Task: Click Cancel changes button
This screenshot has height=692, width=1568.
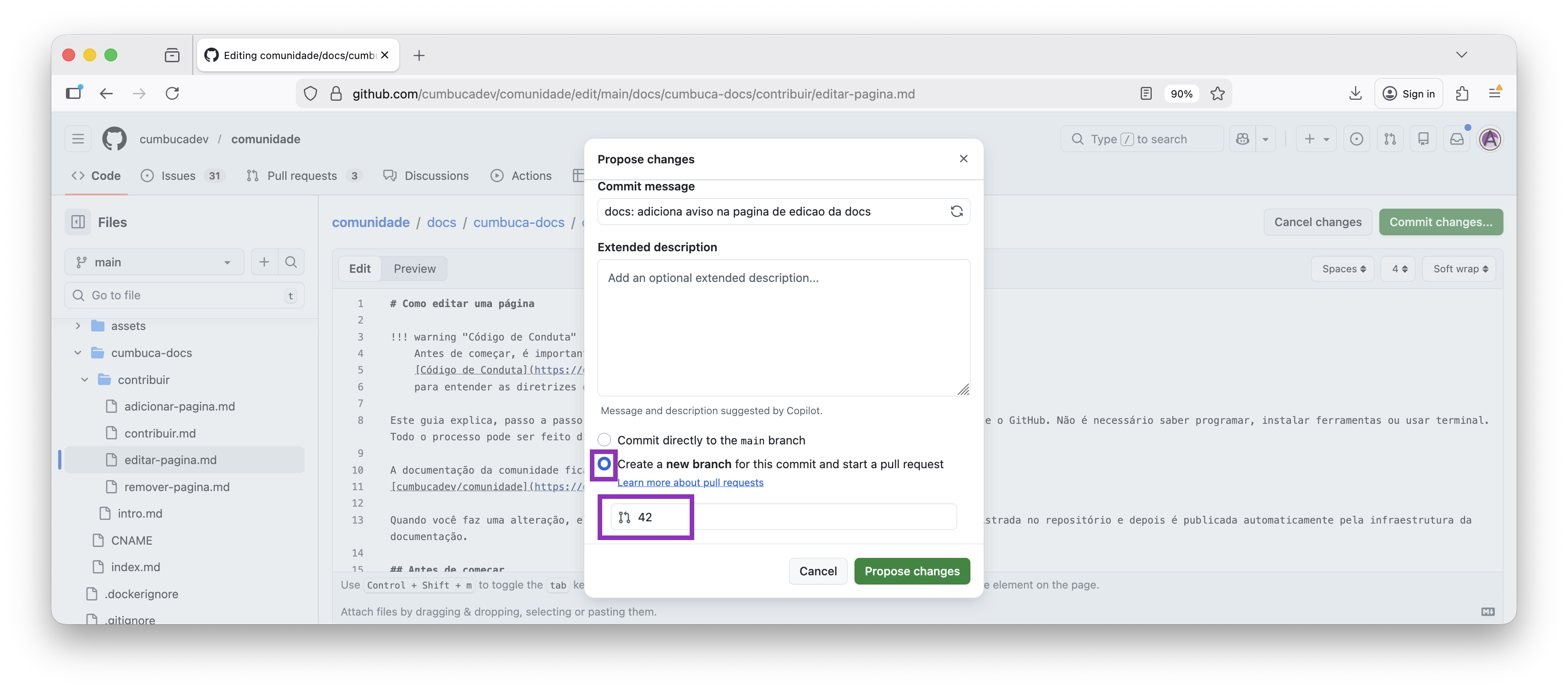Action: tap(1317, 222)
